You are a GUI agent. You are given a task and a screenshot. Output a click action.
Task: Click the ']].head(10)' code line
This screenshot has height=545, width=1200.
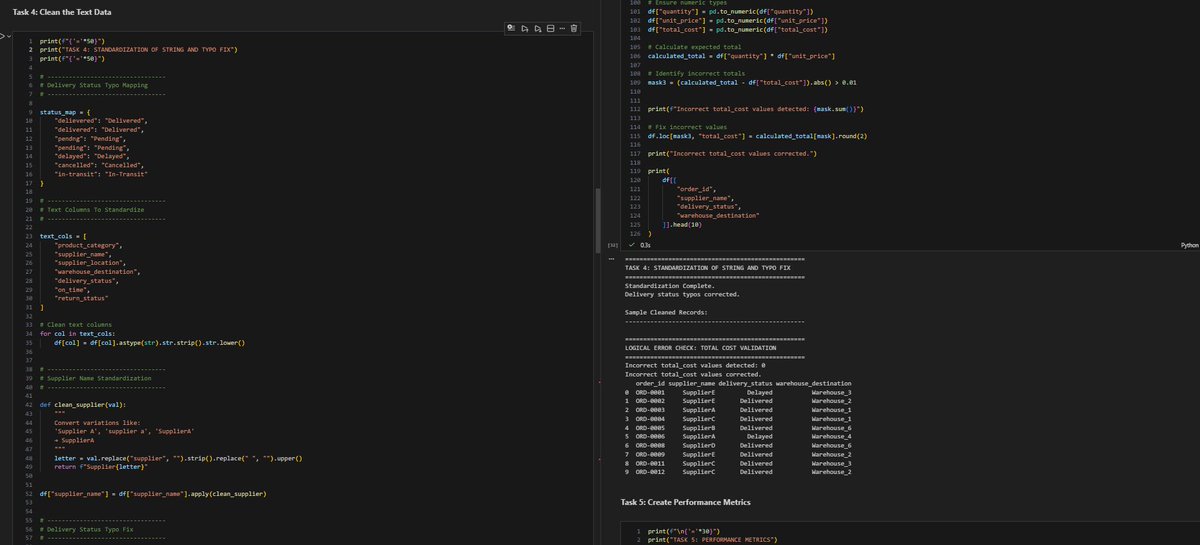coord(683,225)
